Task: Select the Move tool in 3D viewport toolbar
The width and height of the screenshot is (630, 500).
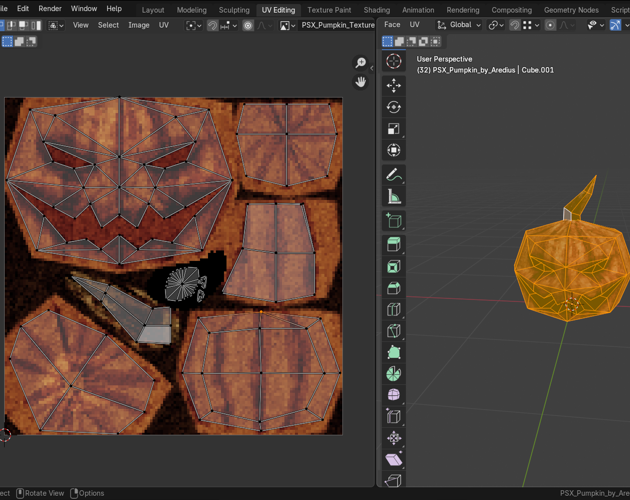Action: coord(394,85)
